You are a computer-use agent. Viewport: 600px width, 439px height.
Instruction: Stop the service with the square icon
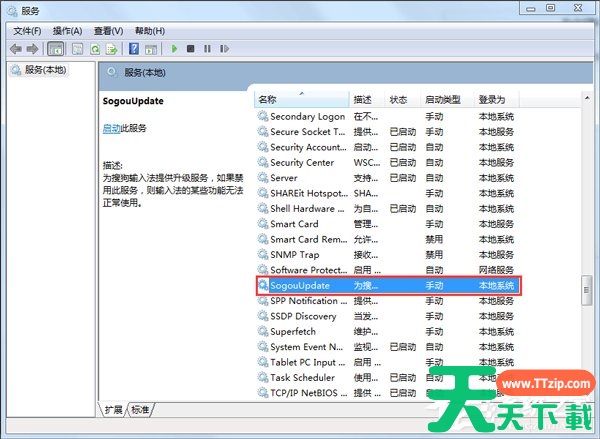(191, 49)
